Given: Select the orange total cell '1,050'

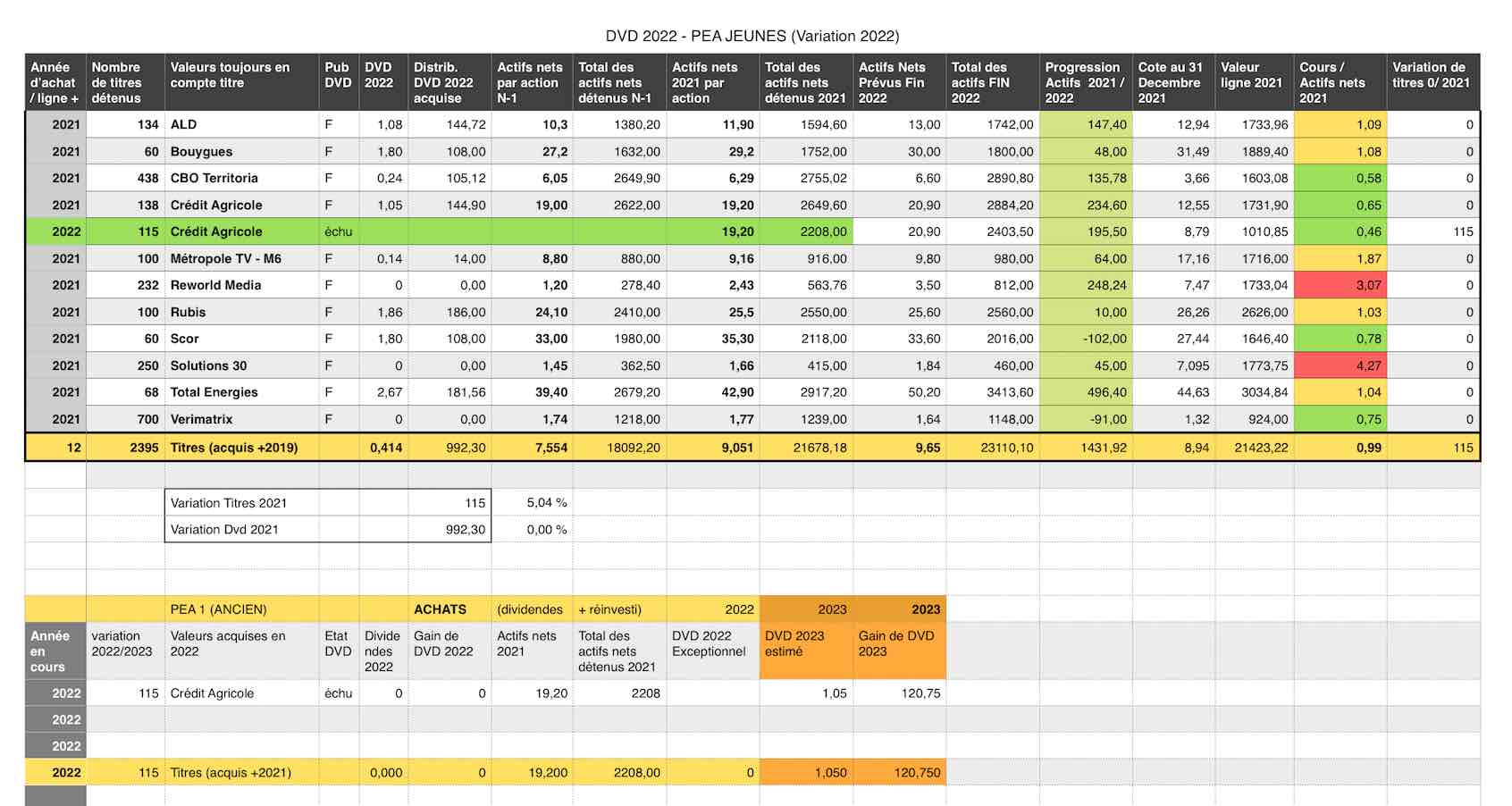Looking at the screenshot, I should coord(806,773).
